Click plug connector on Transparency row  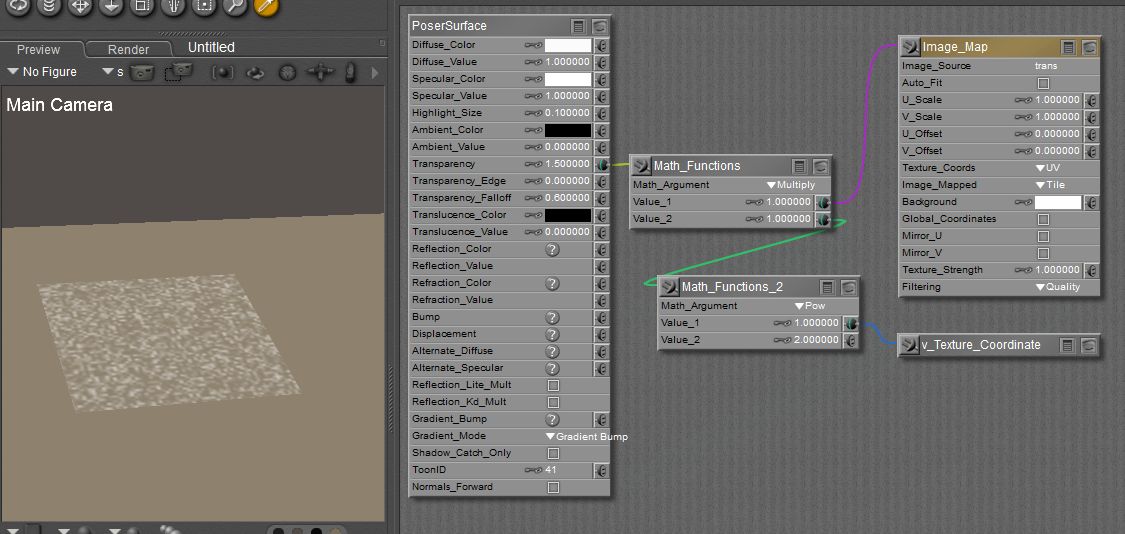point(601,164)
